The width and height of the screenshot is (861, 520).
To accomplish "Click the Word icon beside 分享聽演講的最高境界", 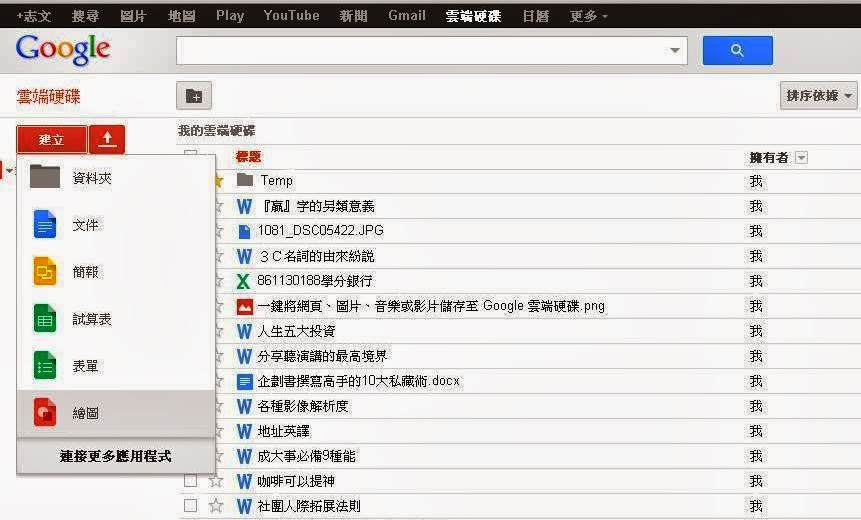I will [x=244, y=356].
